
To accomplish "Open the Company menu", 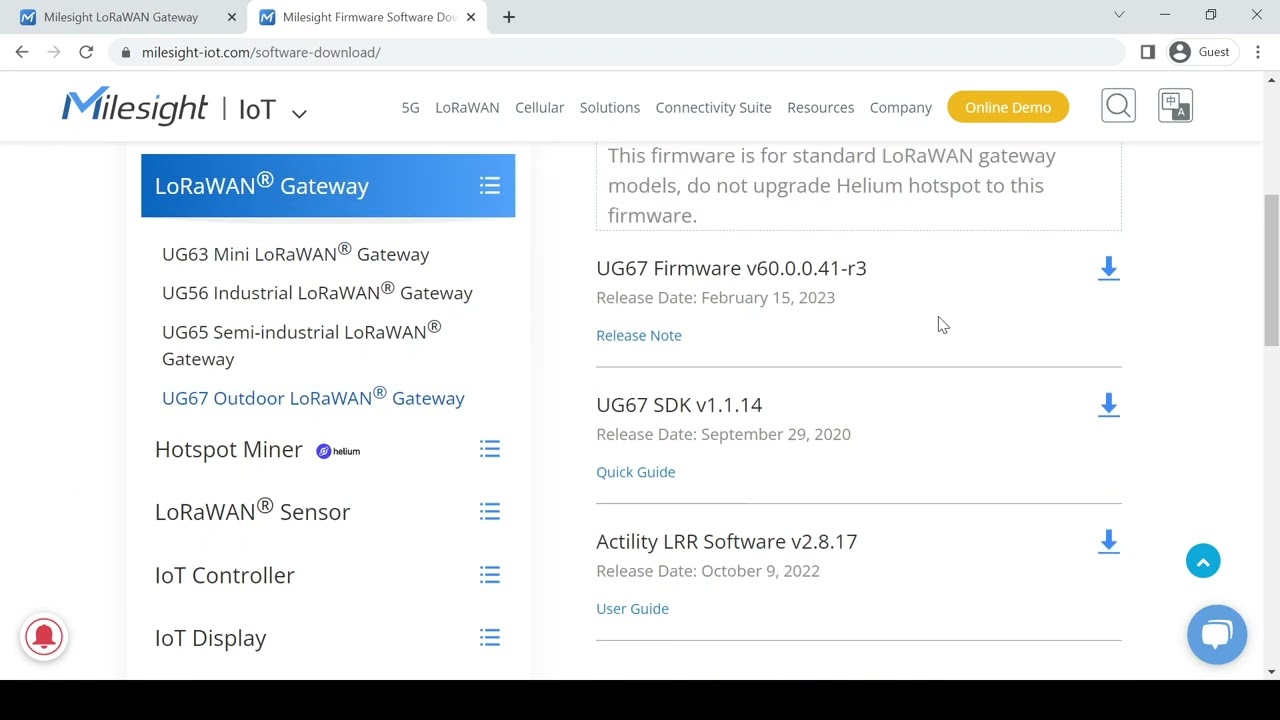I will (900, 107).
